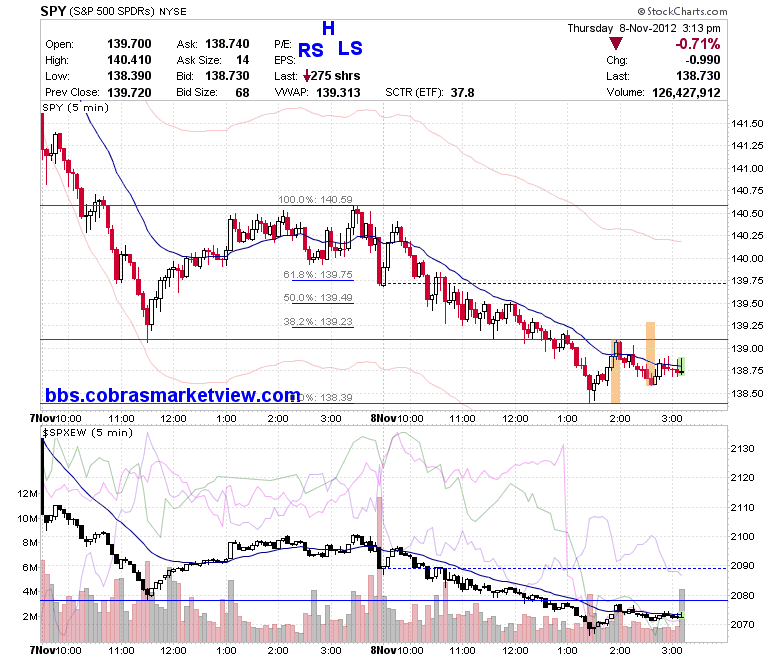Click the Volume figure 126,427,912
The image size is (780, 659).
[x=686, y=93]
